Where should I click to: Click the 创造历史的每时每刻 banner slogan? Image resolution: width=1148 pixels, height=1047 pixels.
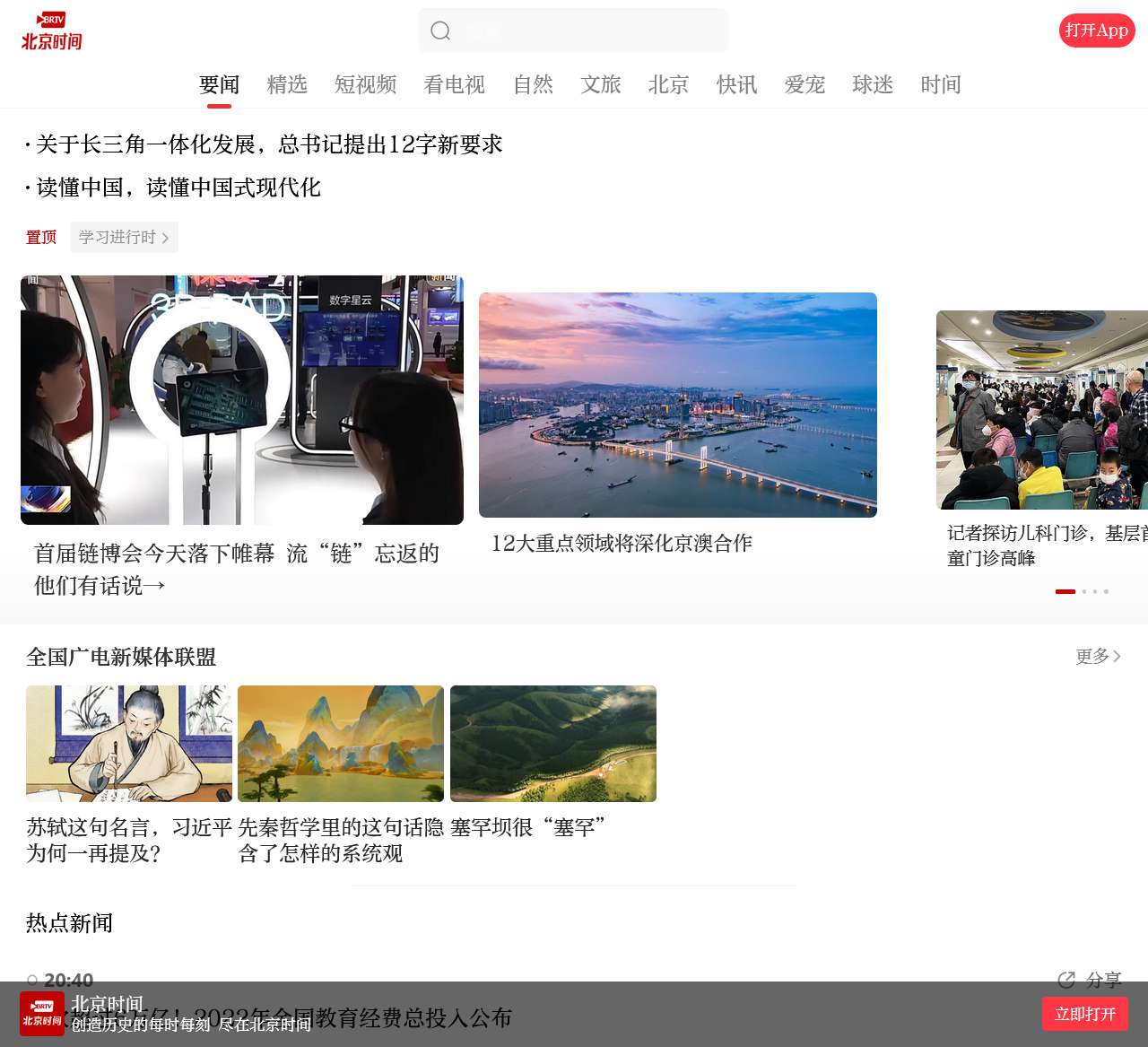pos(191,1025)
